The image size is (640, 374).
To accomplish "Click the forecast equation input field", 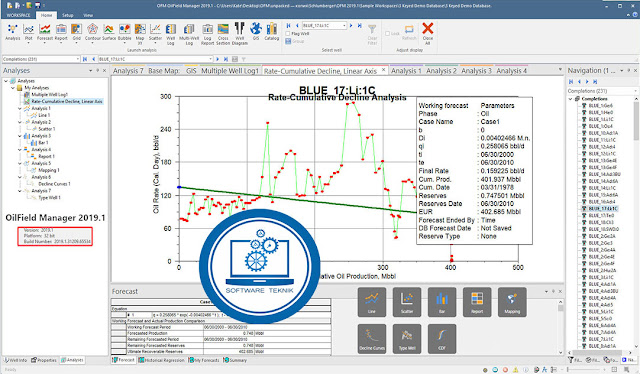I will pos(241,315).
